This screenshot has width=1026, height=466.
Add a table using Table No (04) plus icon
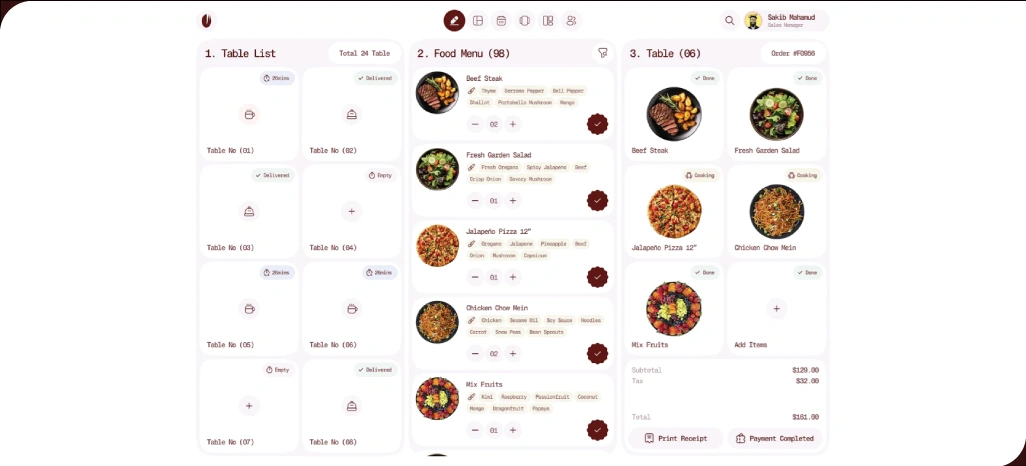(351, 211)
